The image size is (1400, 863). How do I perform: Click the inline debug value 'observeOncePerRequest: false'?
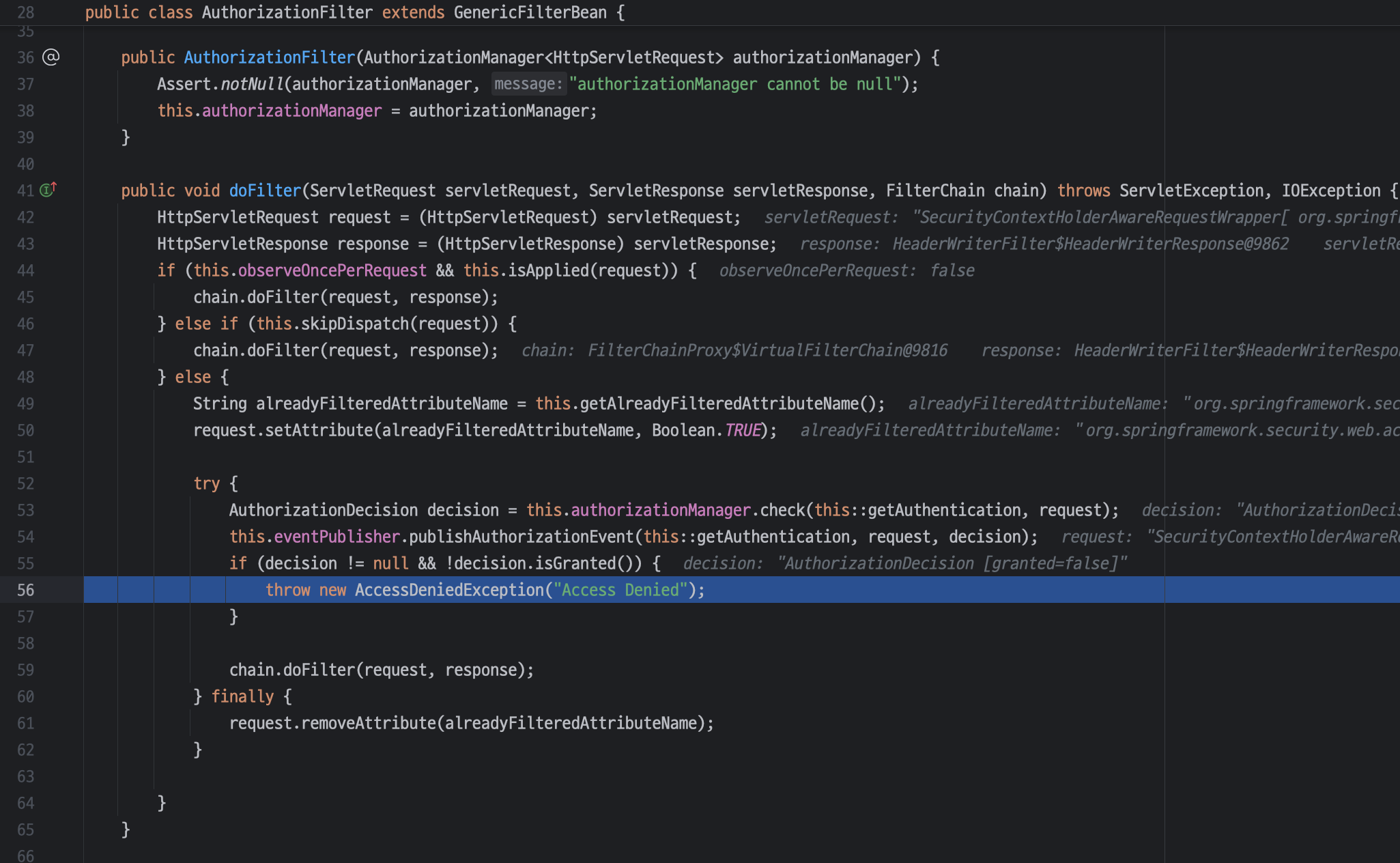[x=846, y=270]
